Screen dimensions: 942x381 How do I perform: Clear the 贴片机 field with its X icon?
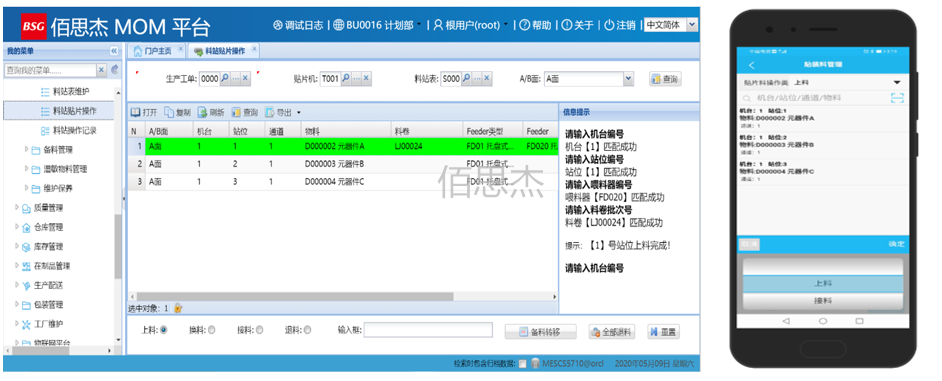click(366, 79)
